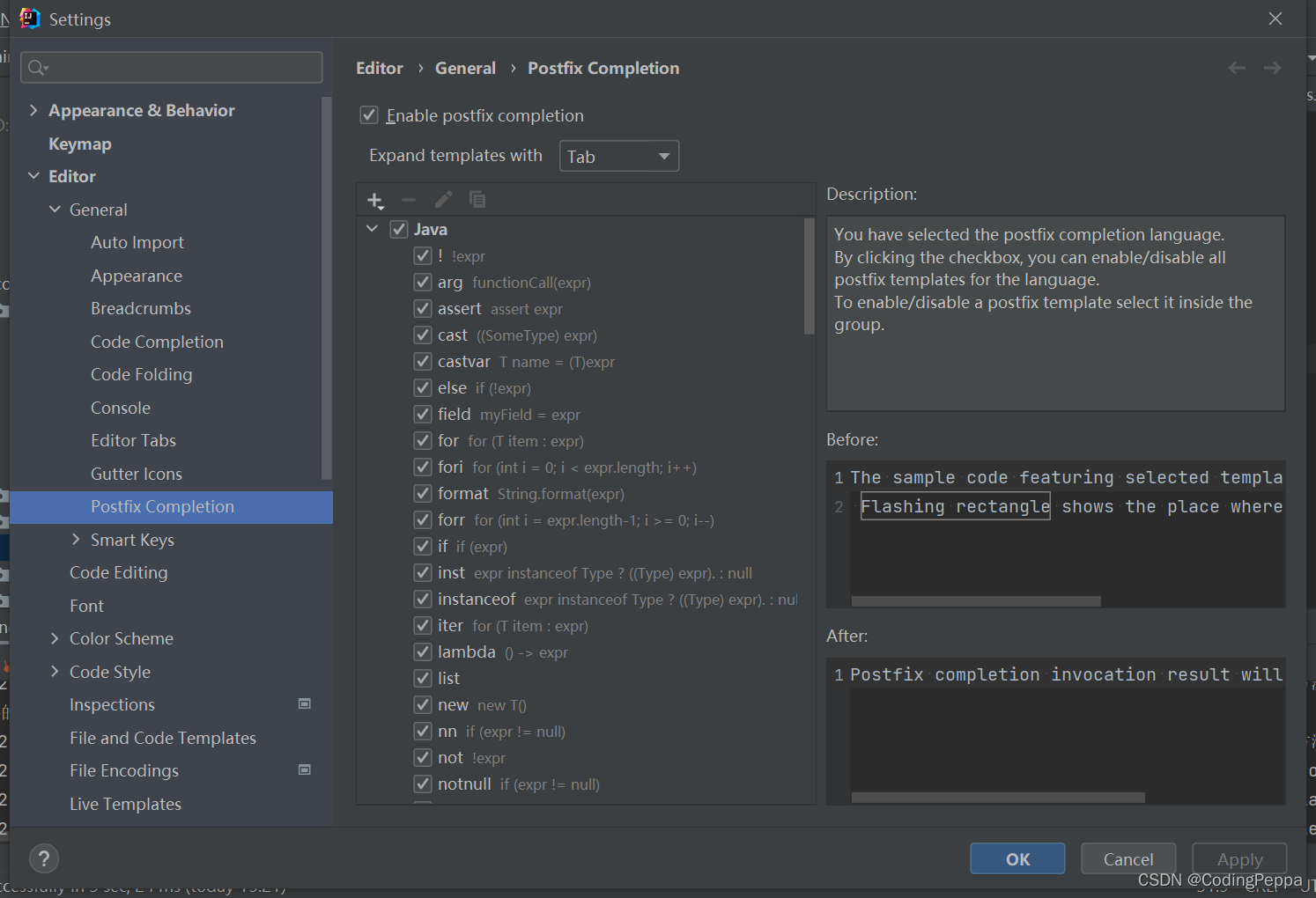Close the Settings dialog with the X
1316x898 pixels.
(1275, 18)
